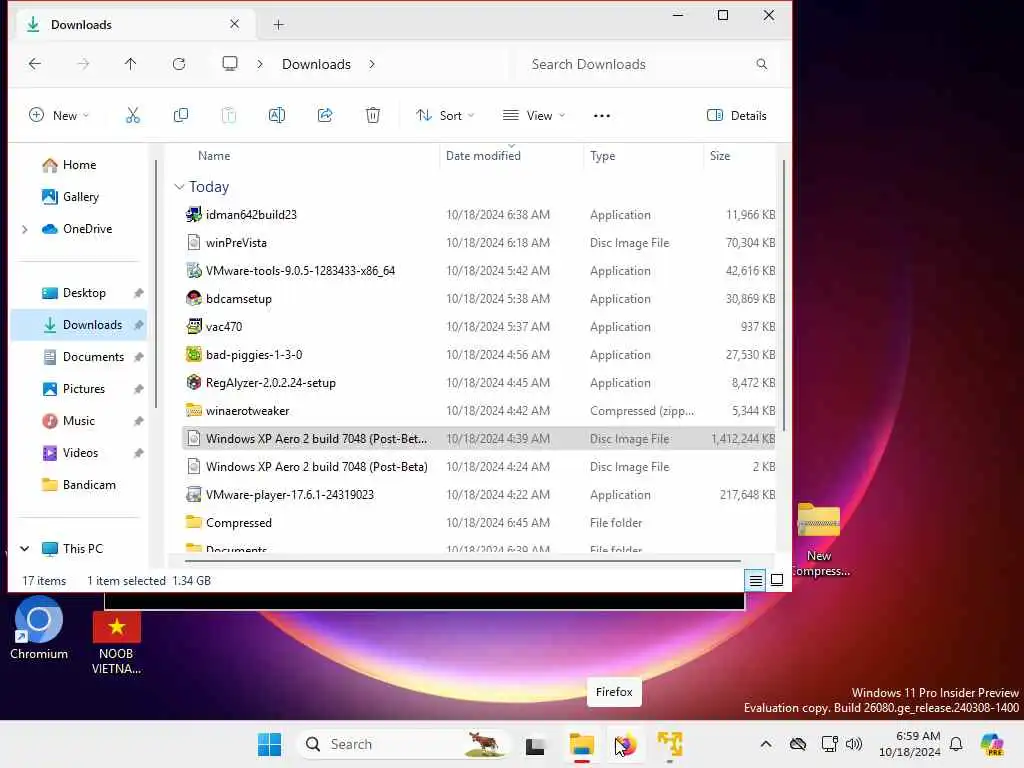Image resolution: width=1024 pixels, height=768 pixels.
Task: Open Bandicam folder in navigation pane
Action: [x=89, y=485]
